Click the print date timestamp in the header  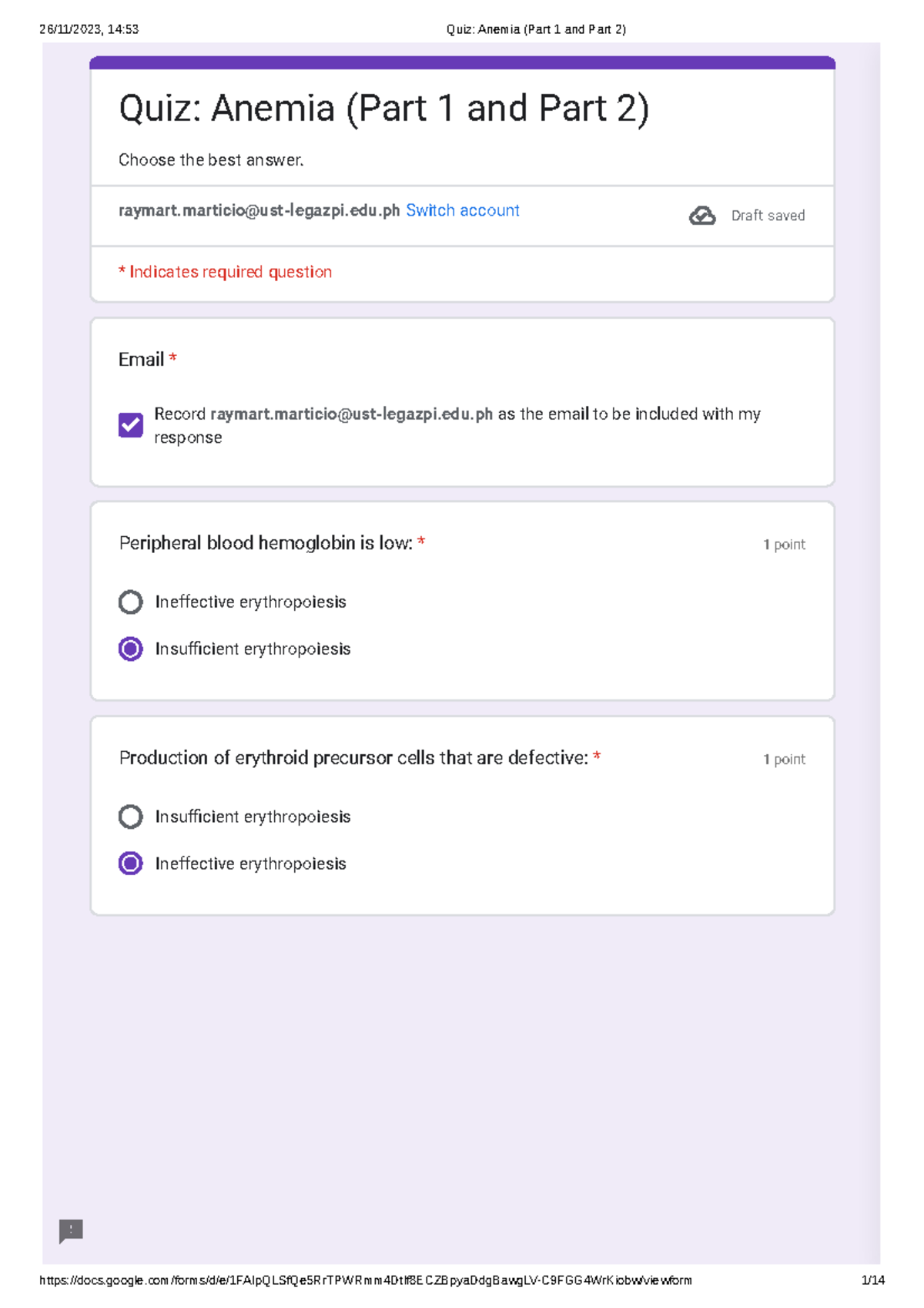point(89,29)
